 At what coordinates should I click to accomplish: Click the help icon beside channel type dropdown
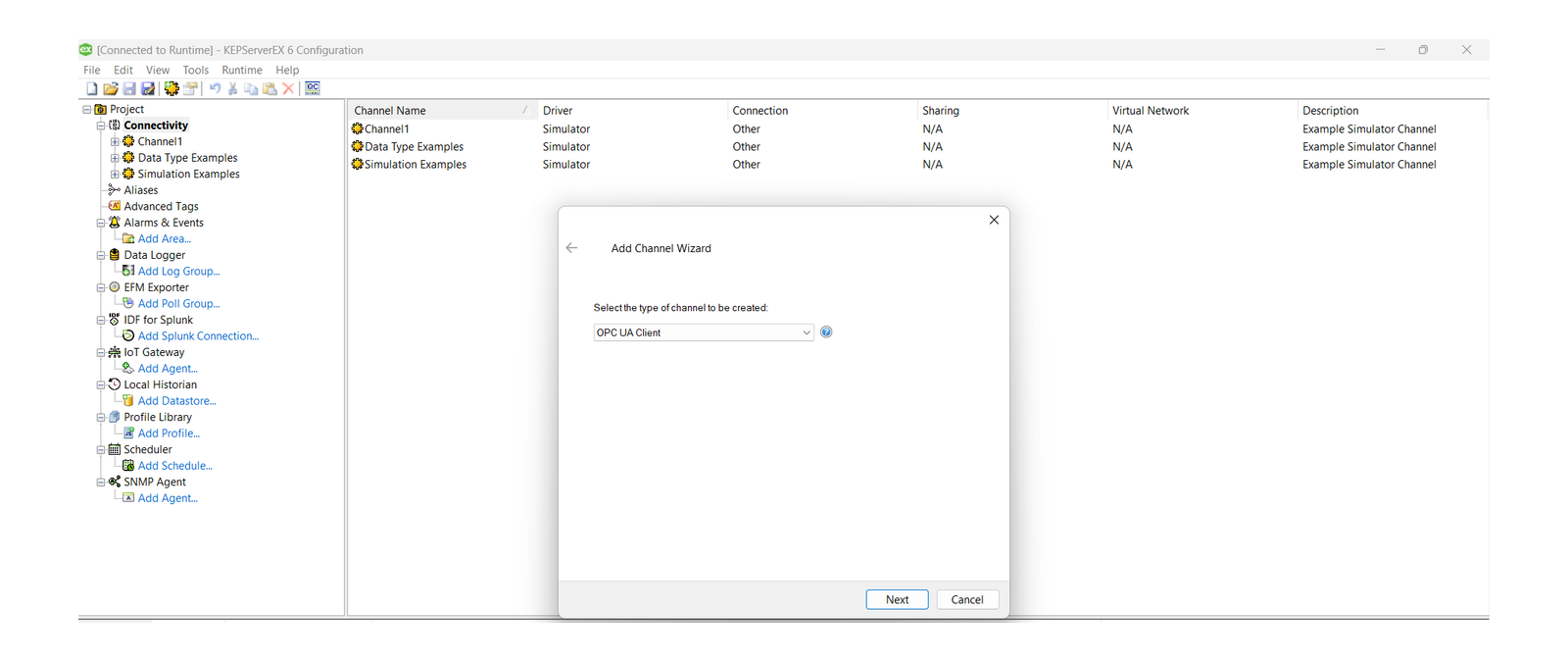tap(826, 332)
